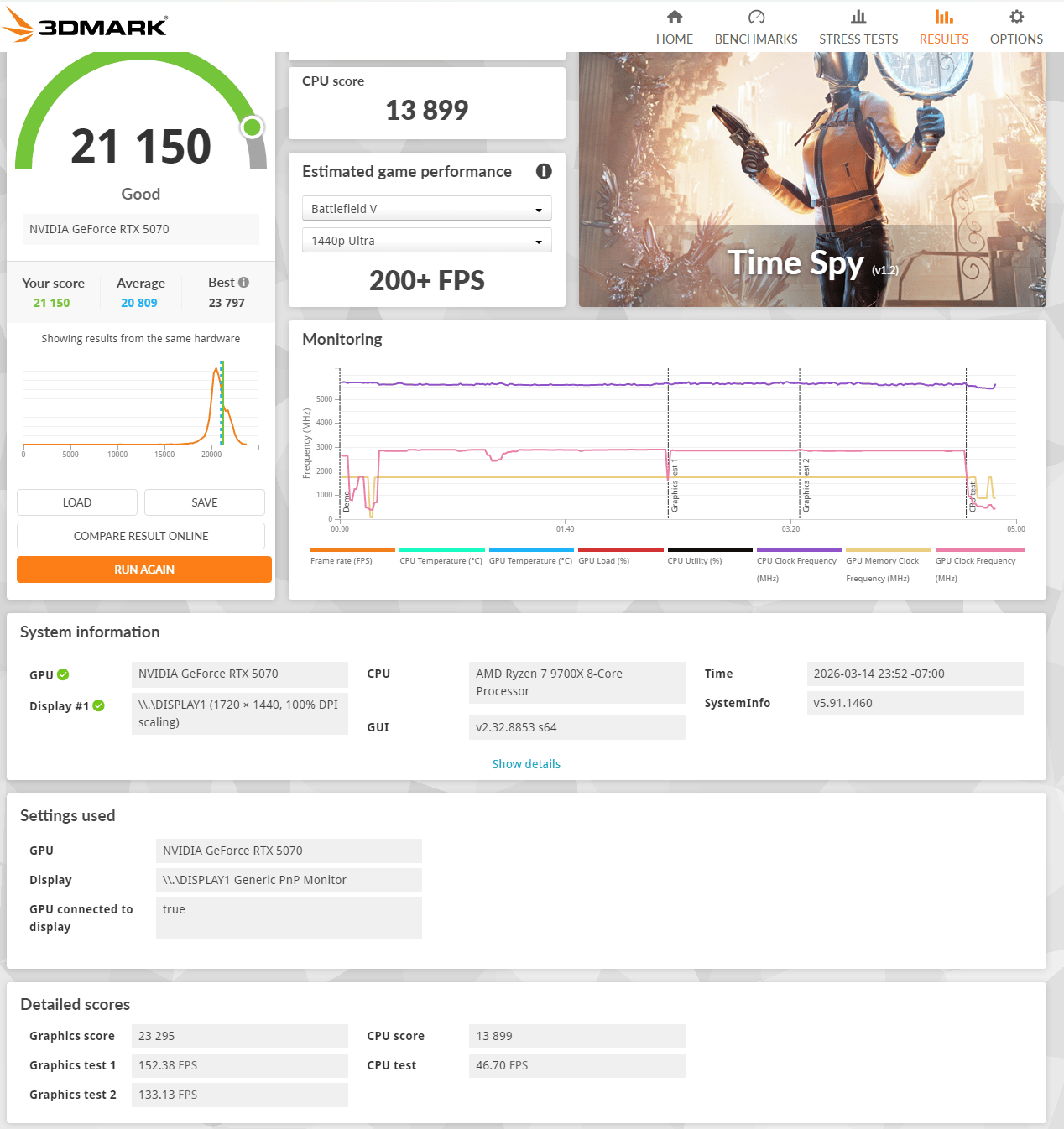This screenshot has height=1129, width=1064.
Task: Click the green check icon beside GPU
Action: (x=63, y=674)
